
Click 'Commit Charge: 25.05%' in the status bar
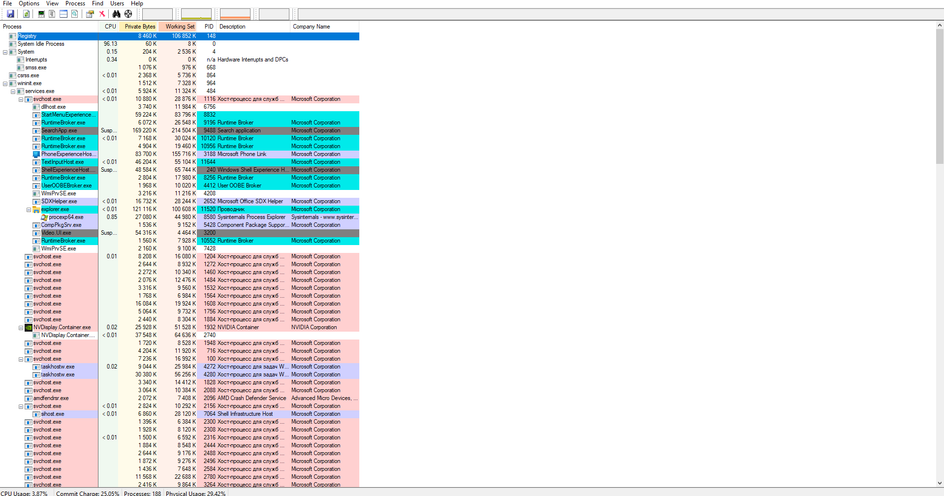pyautogui.click(x=87, y=493)
